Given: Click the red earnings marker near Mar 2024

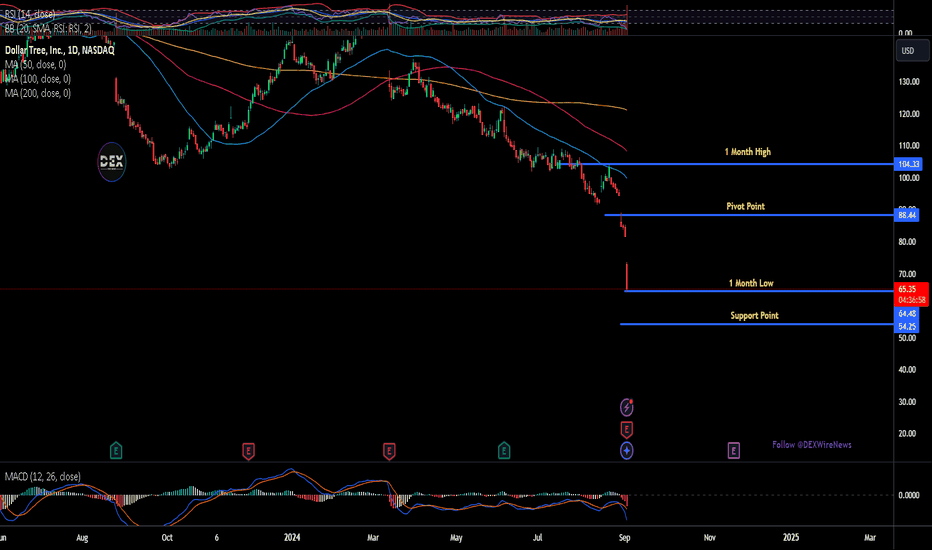Looking at the screenshot, I should pyautogui.click(x=389, y=451).
